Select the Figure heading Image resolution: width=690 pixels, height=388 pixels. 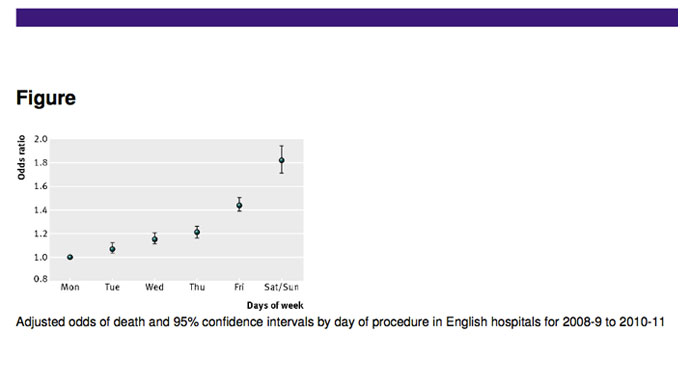tap(46, 98)
